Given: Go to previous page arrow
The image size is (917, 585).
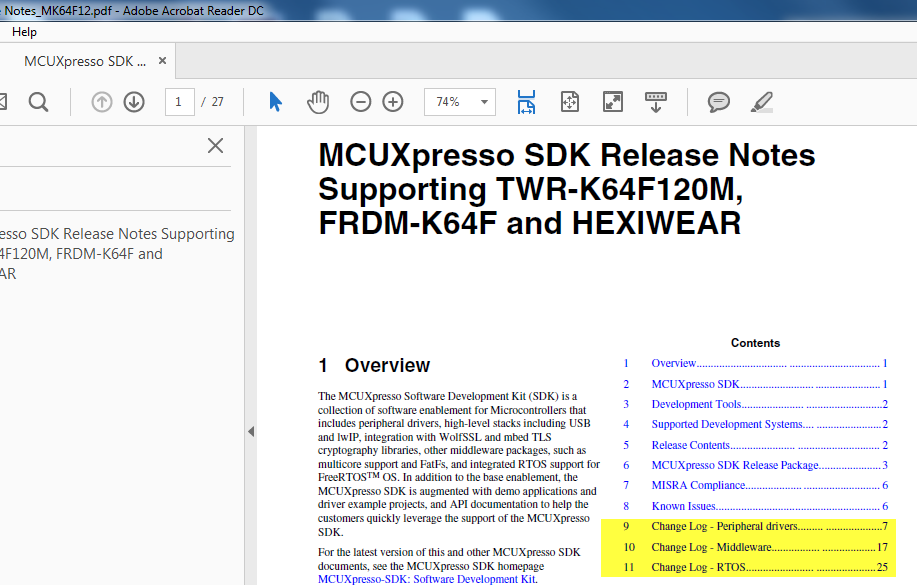Looking at the screenshot, I should pos(102,102).
